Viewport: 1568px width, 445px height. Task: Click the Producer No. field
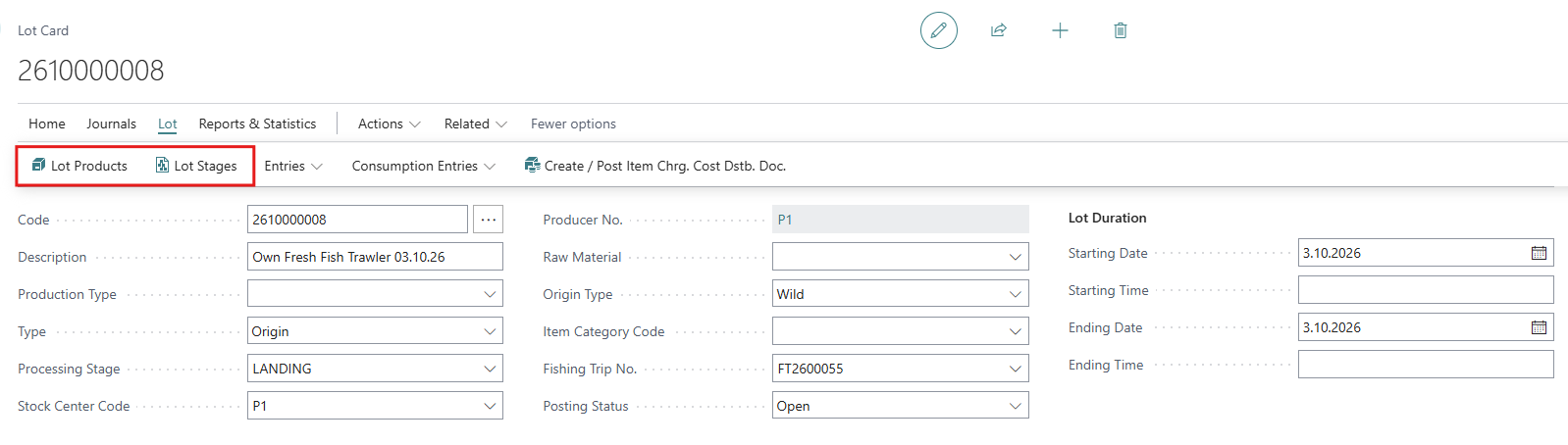[901, 220]
